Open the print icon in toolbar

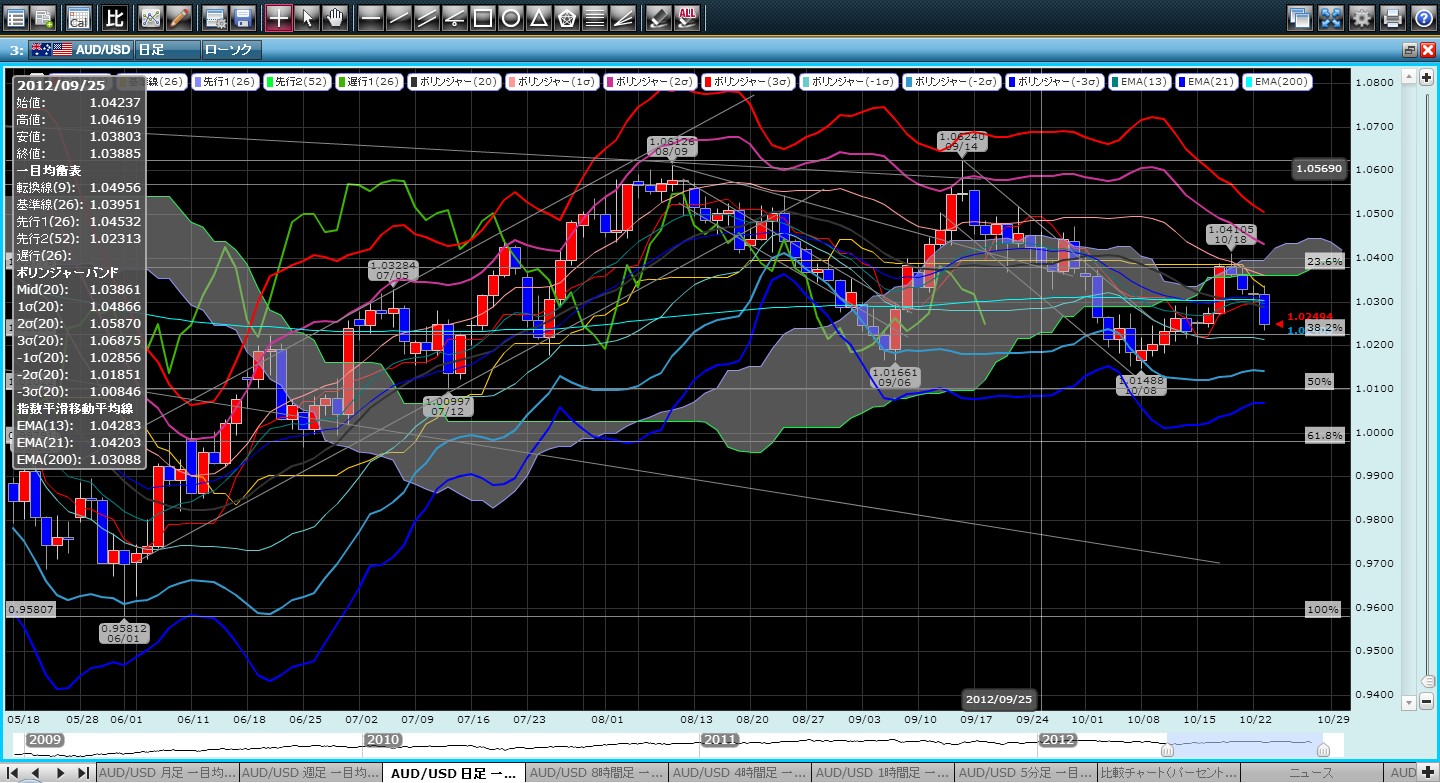1392,17
